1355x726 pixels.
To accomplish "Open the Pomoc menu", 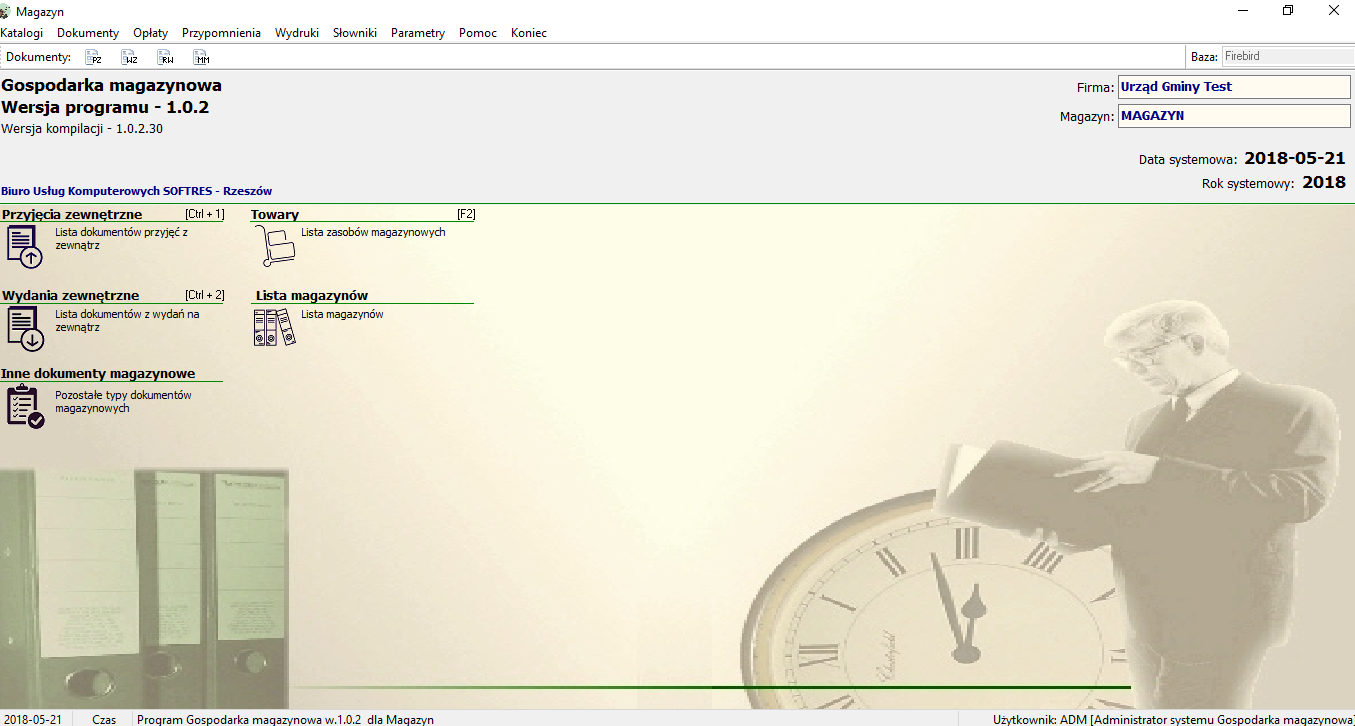I will pyautogui.click(x=478, y=33).
